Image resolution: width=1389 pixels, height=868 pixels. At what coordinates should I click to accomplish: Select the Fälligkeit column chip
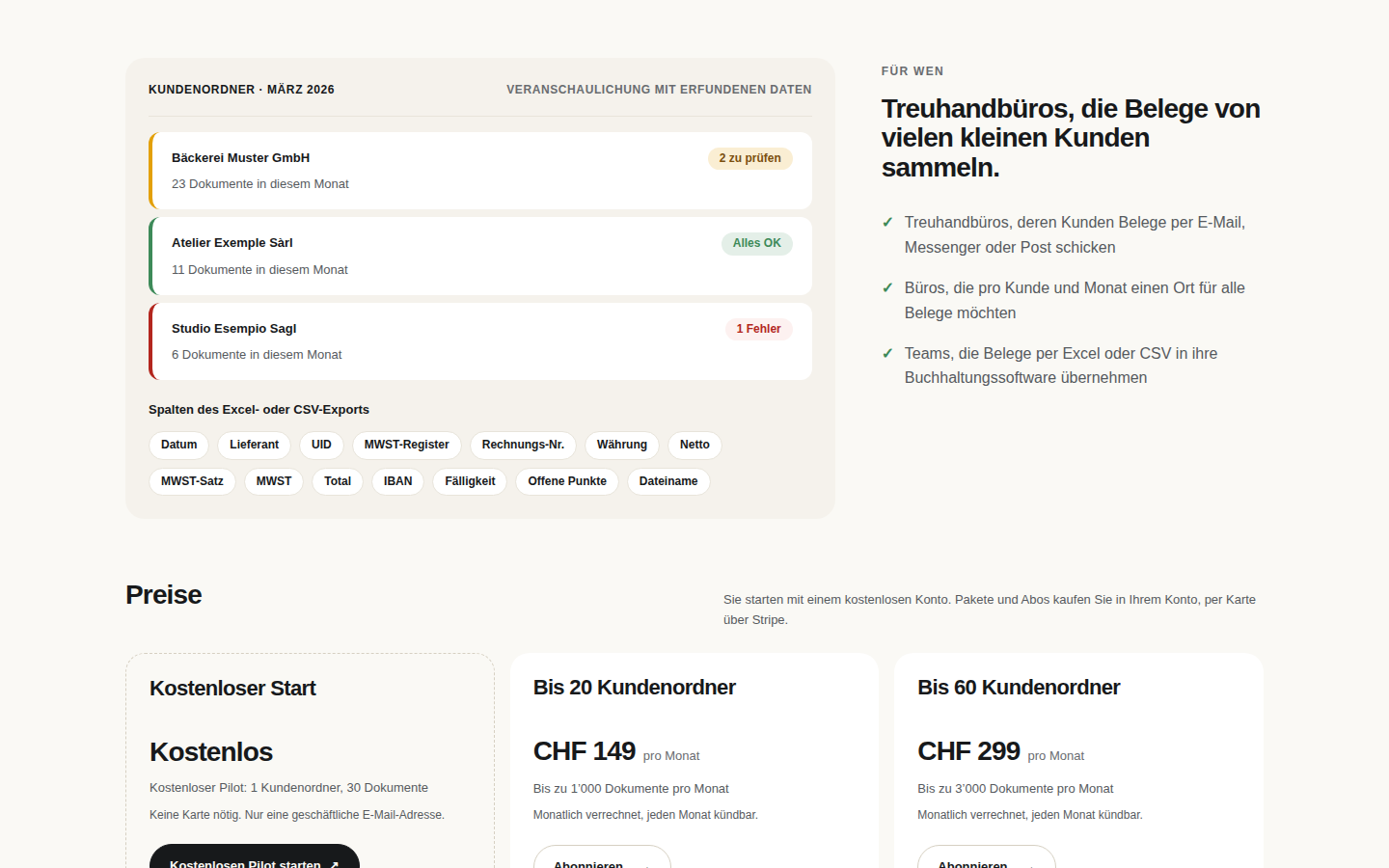[470, 481]
